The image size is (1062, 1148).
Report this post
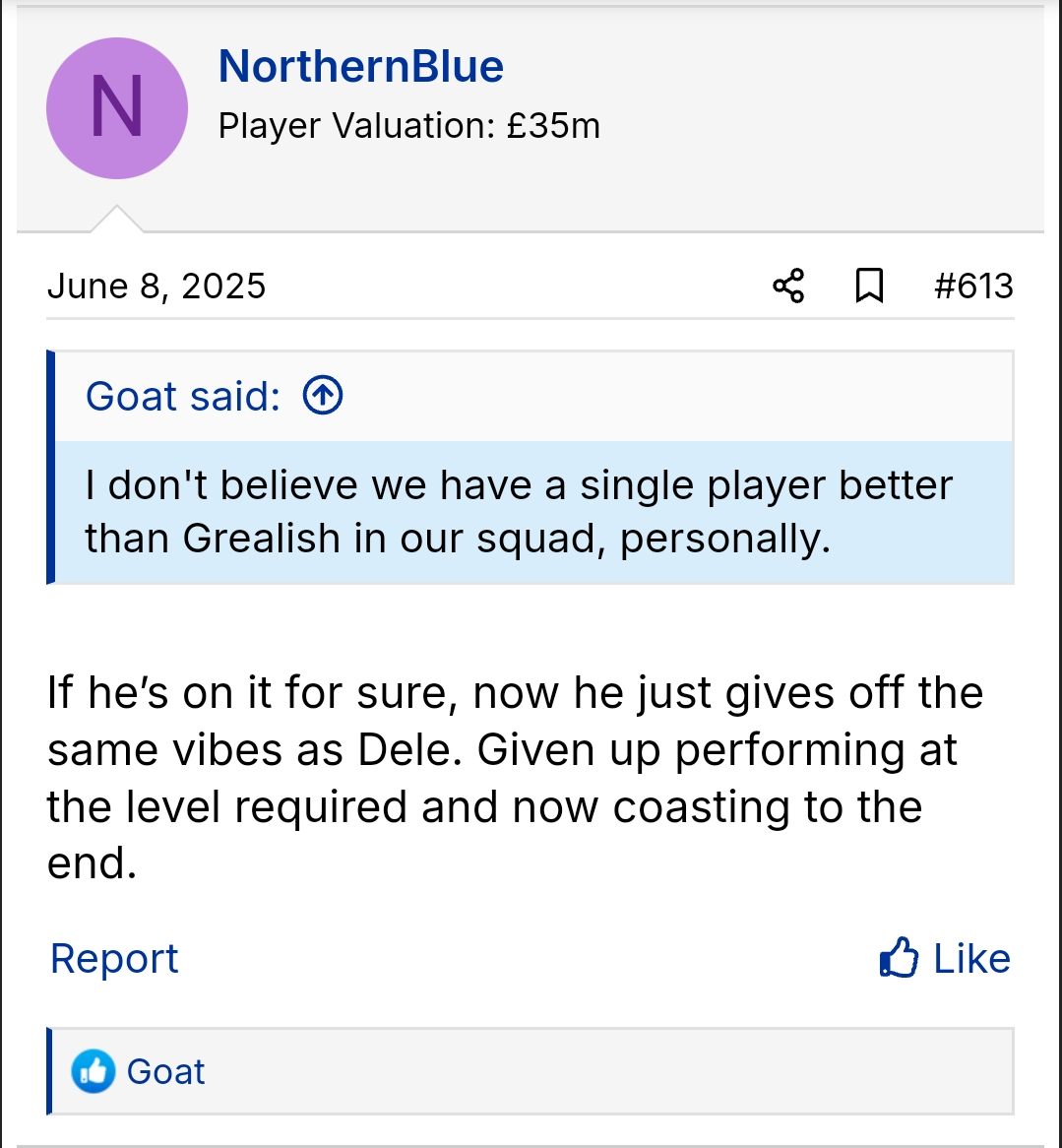(114, 958)
